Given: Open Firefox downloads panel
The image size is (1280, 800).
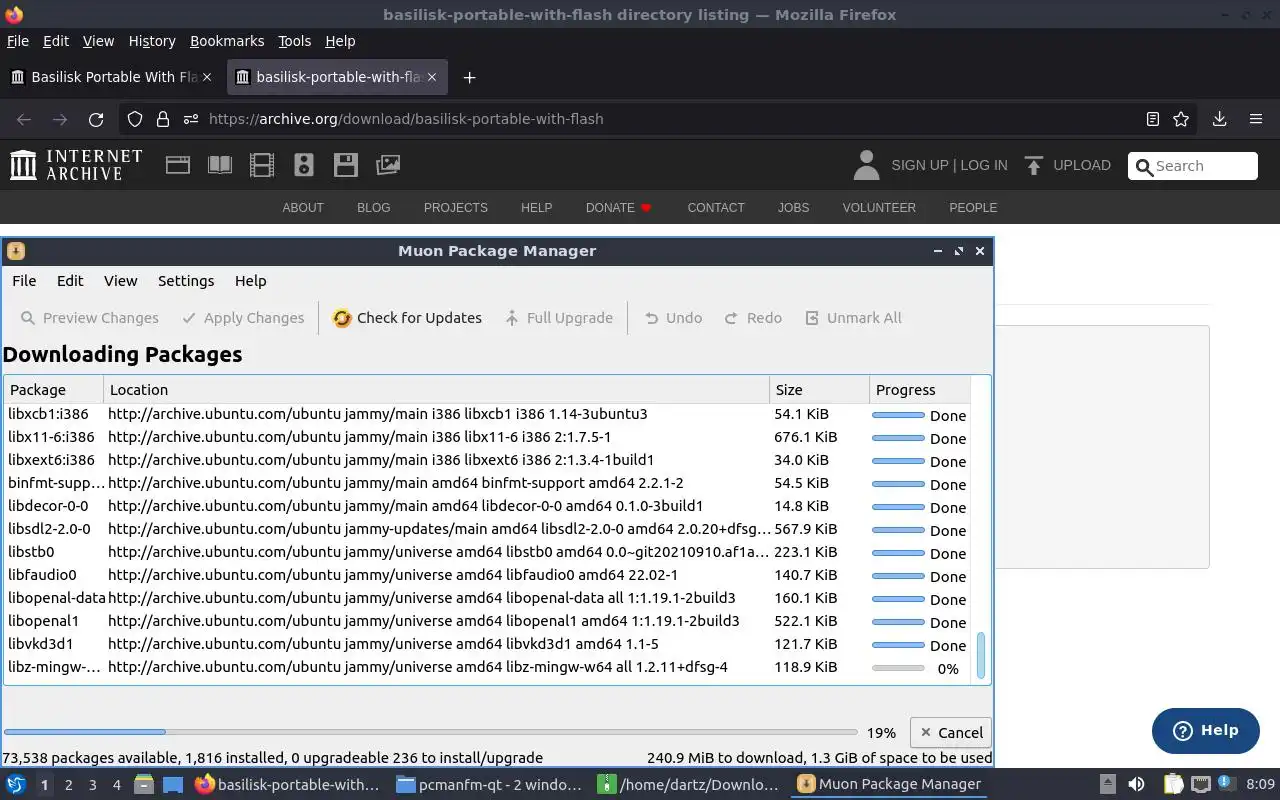Looking at the screenshot, I should click(1219, 119).
